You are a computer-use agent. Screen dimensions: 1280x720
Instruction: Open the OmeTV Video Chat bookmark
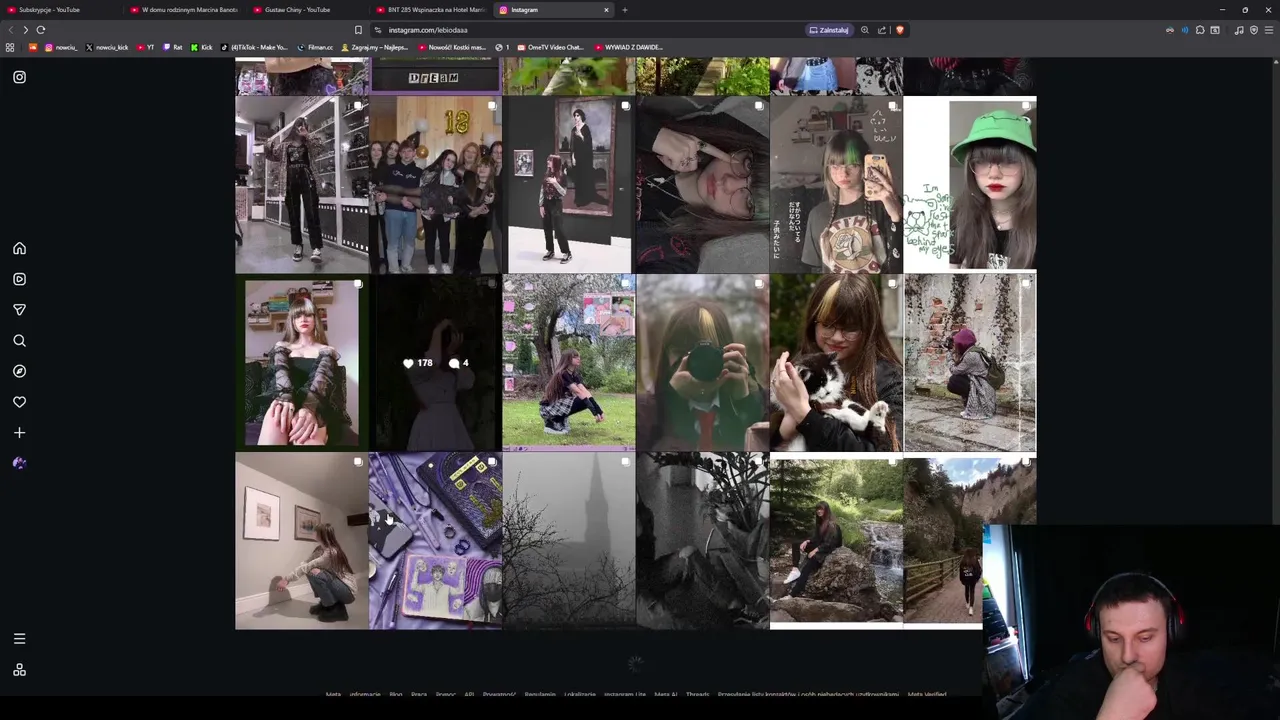[550, 47]
